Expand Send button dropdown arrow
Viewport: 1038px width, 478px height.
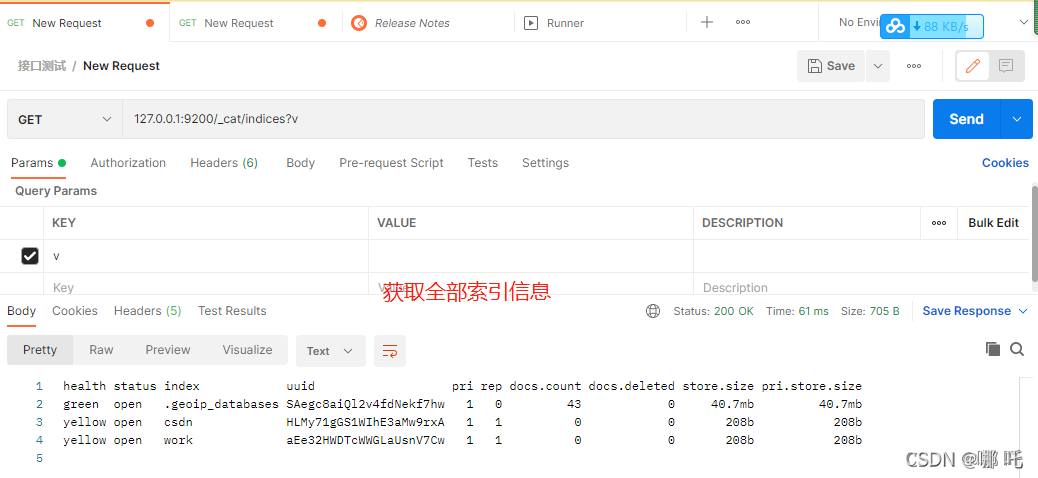1017,119
